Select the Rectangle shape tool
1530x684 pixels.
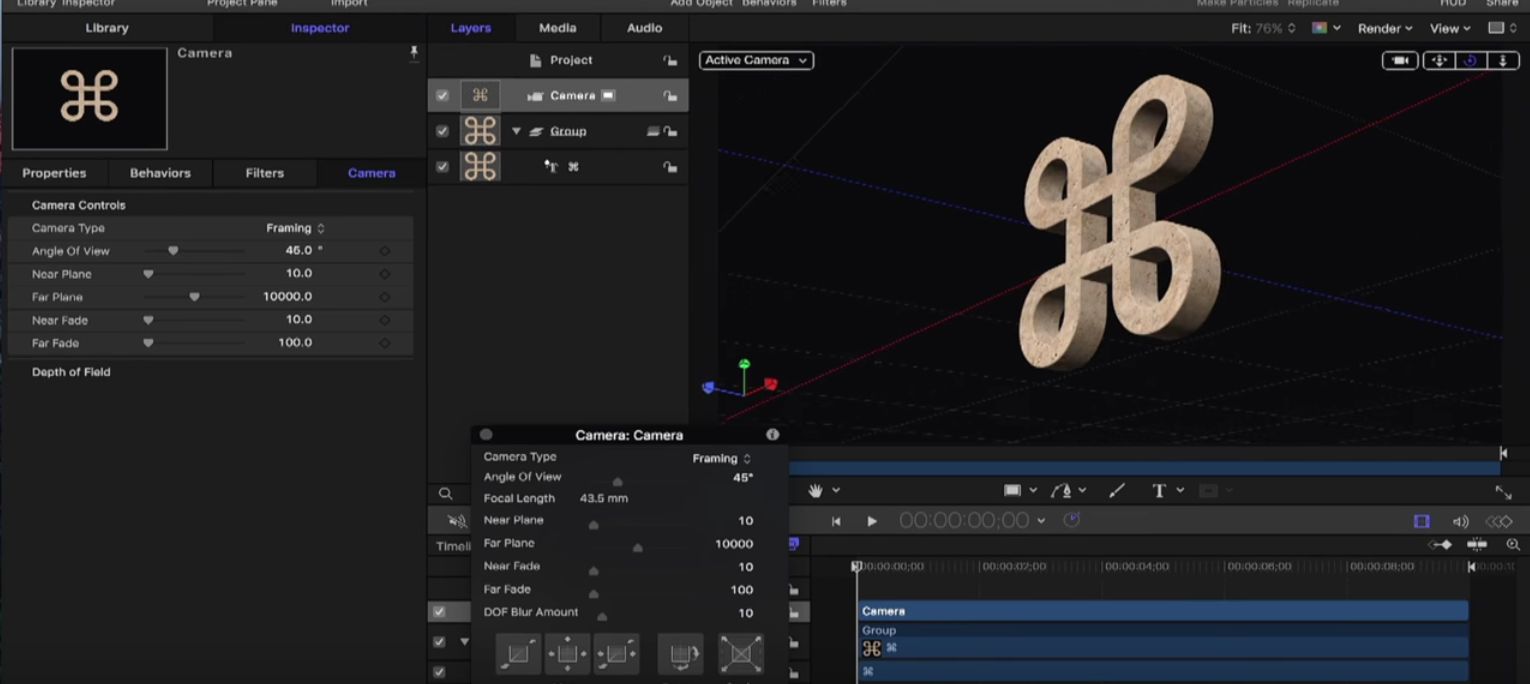pos(1013,491)
